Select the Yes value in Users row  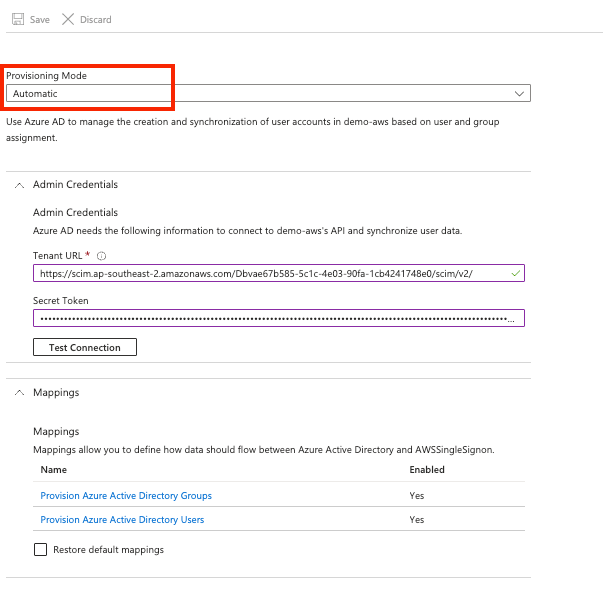pos(416,520)
